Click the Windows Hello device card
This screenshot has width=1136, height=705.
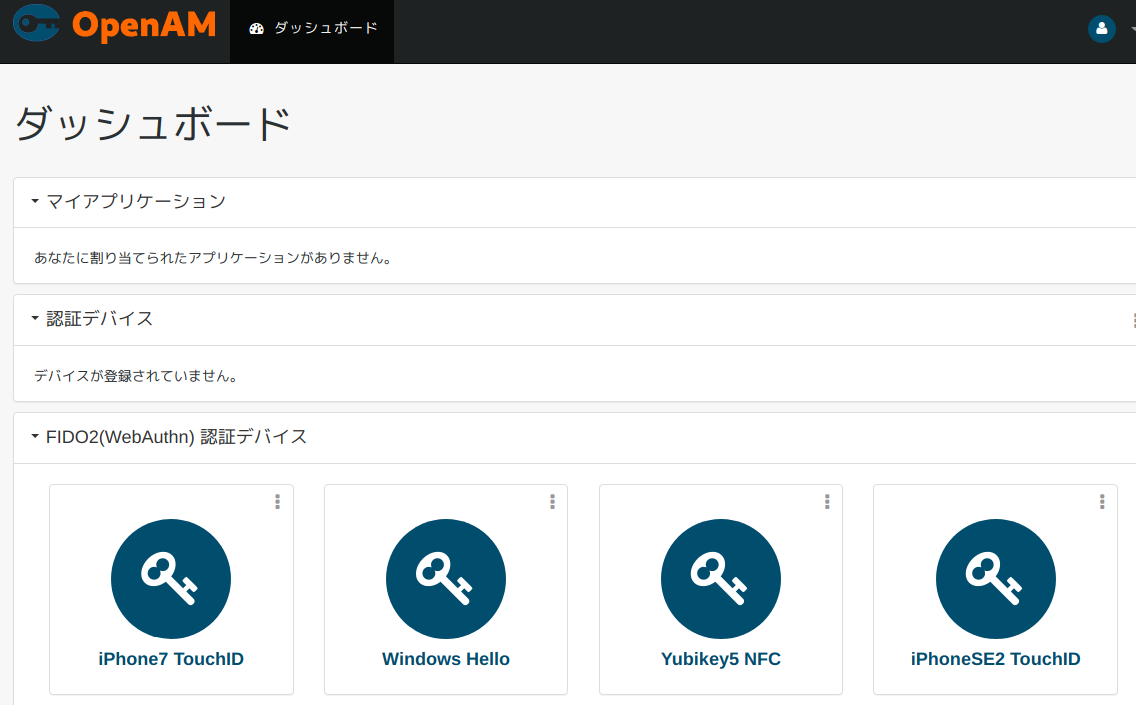pos(445,590)
